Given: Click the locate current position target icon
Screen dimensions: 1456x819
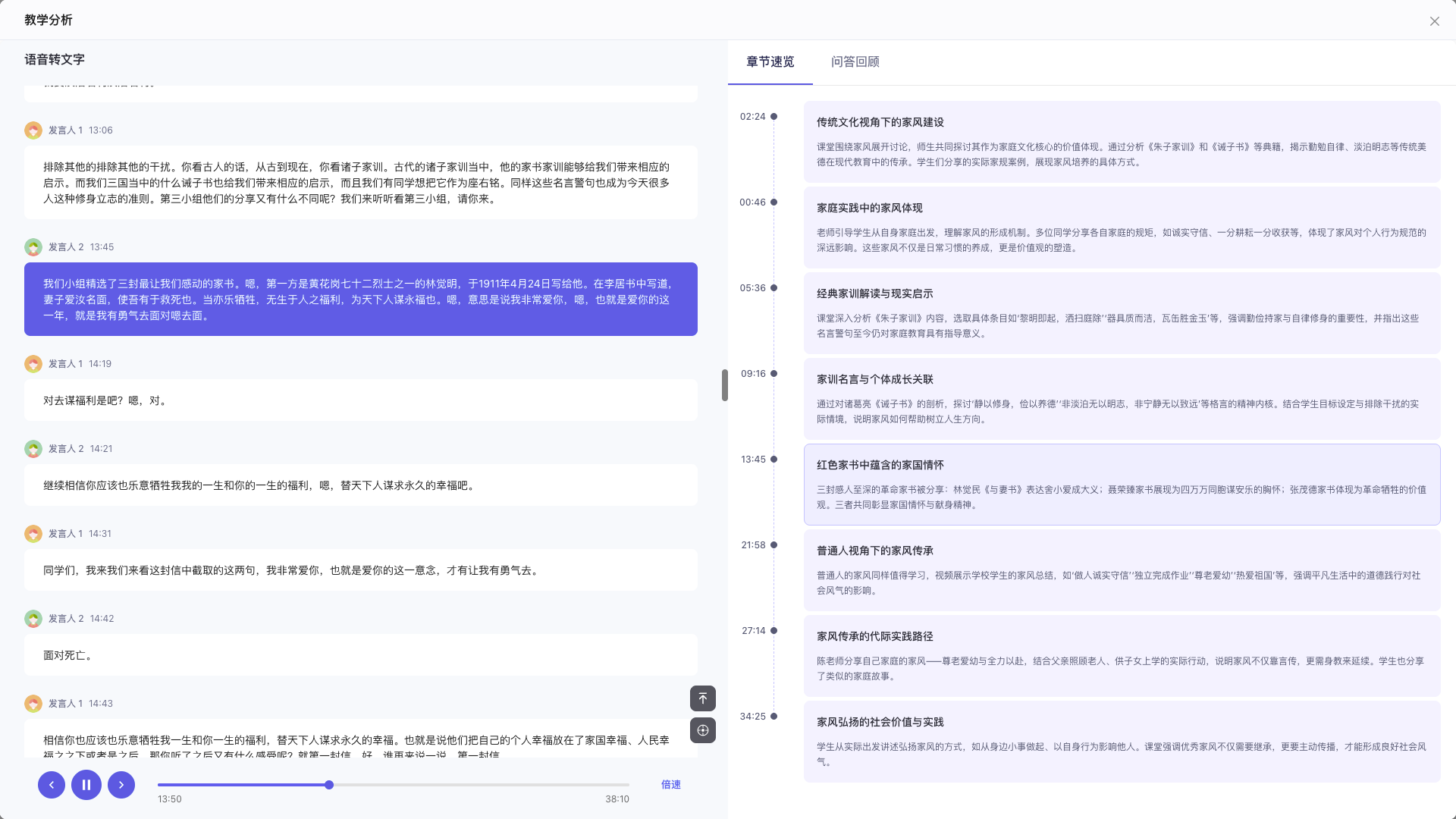Looking at the screenshot, I should click(703, 730).
